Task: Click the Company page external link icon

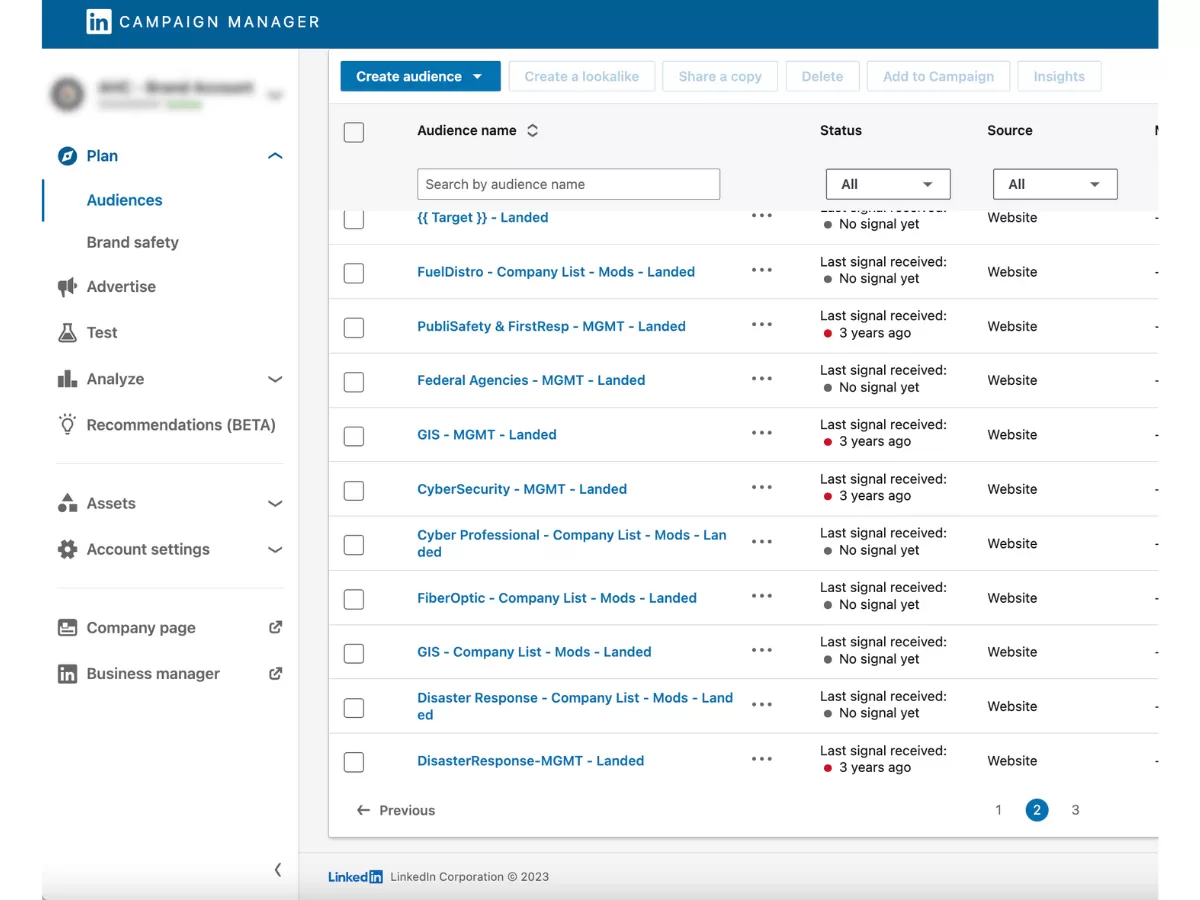Action: (x=276, y=627)
